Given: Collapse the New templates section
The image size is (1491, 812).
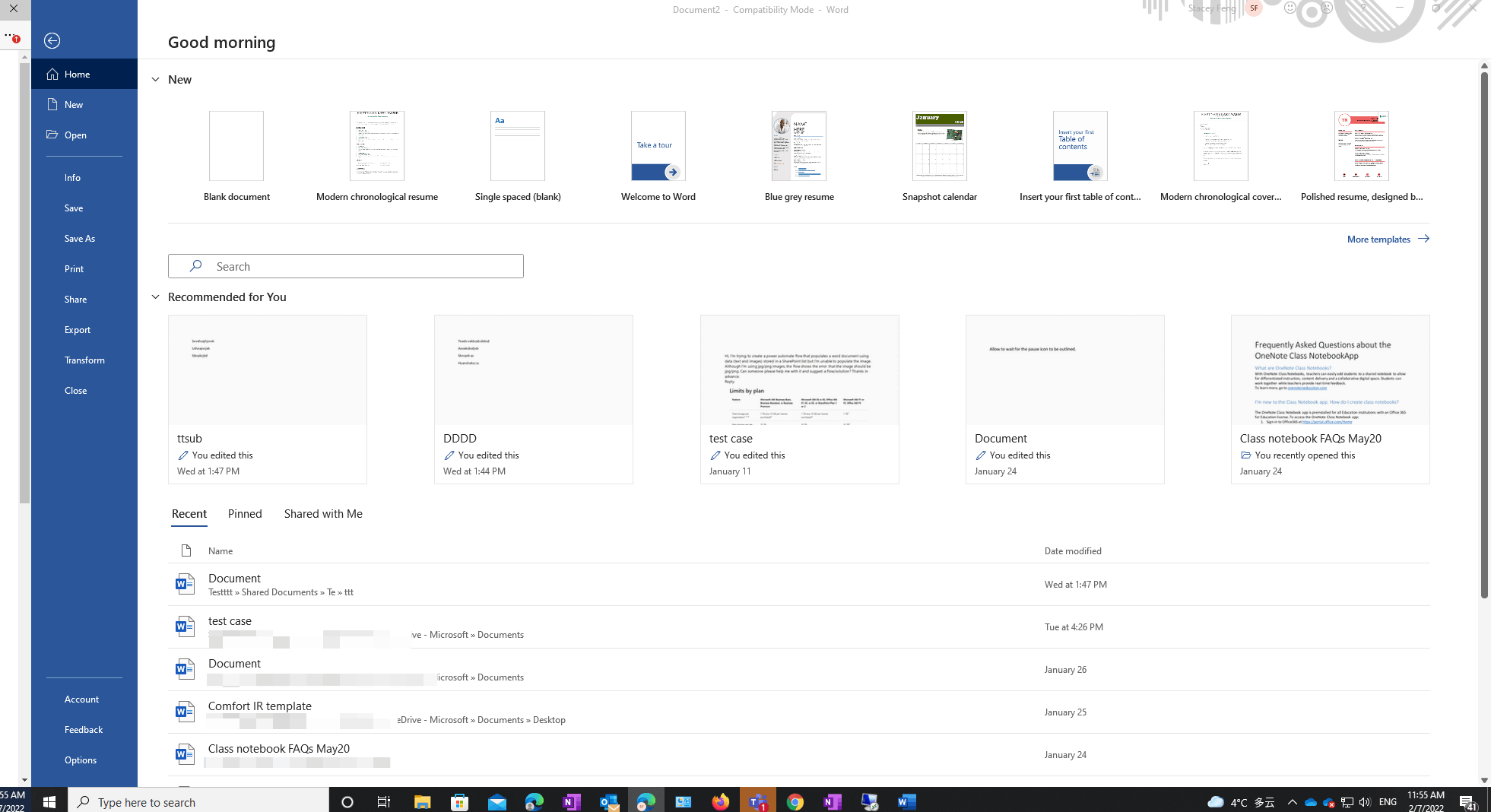Looking at the screenshot, I should click(x=155, y=79).
